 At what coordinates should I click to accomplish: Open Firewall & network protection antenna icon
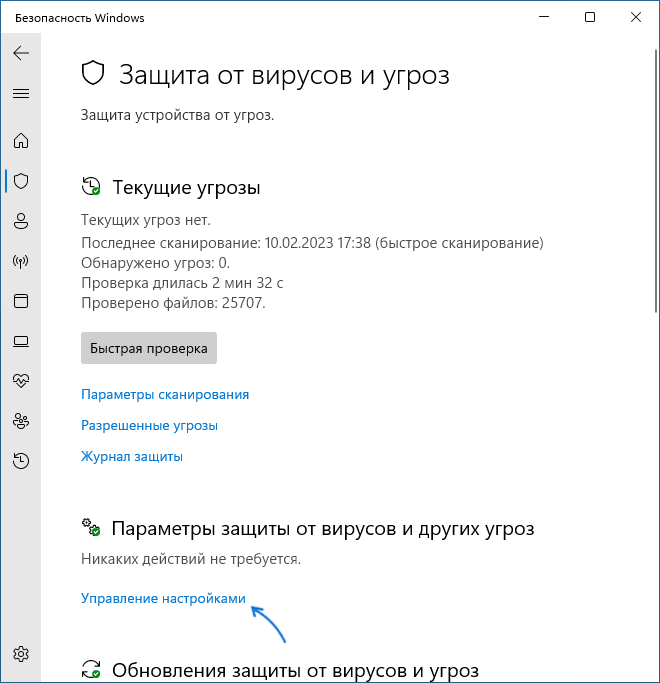[x=21, y=261]
